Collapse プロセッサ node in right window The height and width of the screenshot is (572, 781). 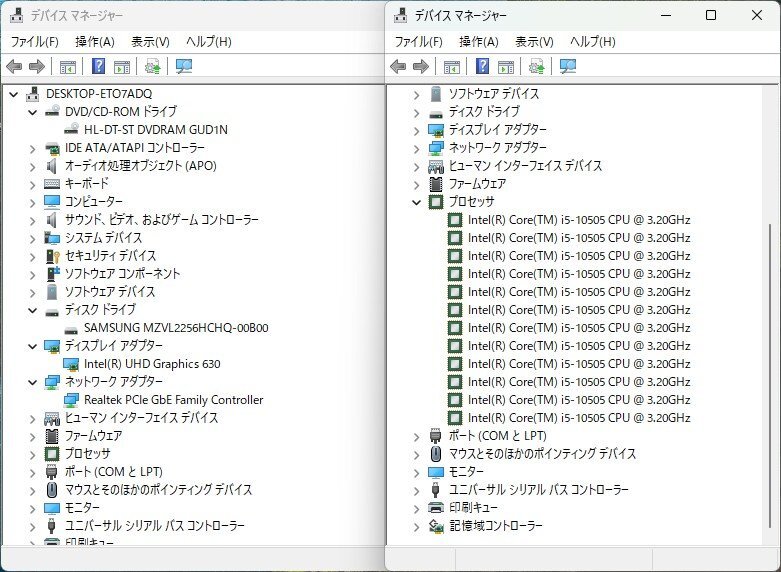(x=416, y=202)
